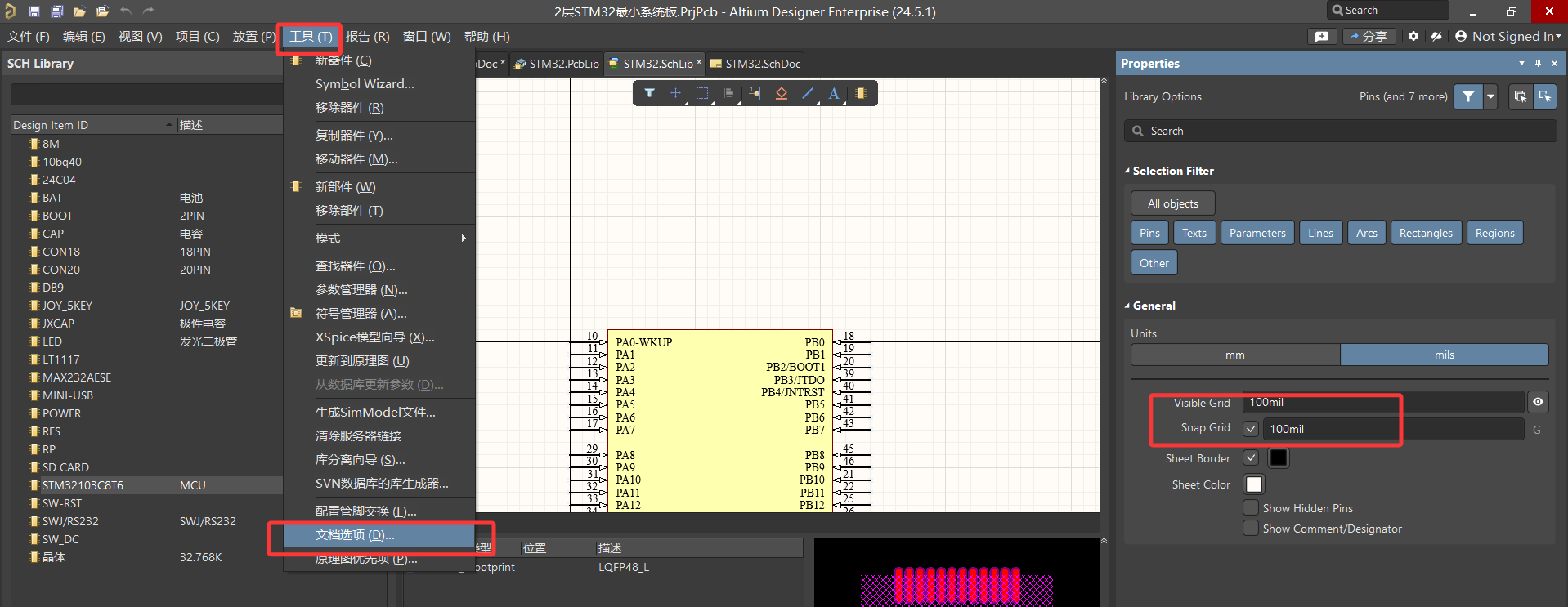Screen dimensions: 1568x607
Task: Click the 分享 share button
Action: (x=1369, y=36)
